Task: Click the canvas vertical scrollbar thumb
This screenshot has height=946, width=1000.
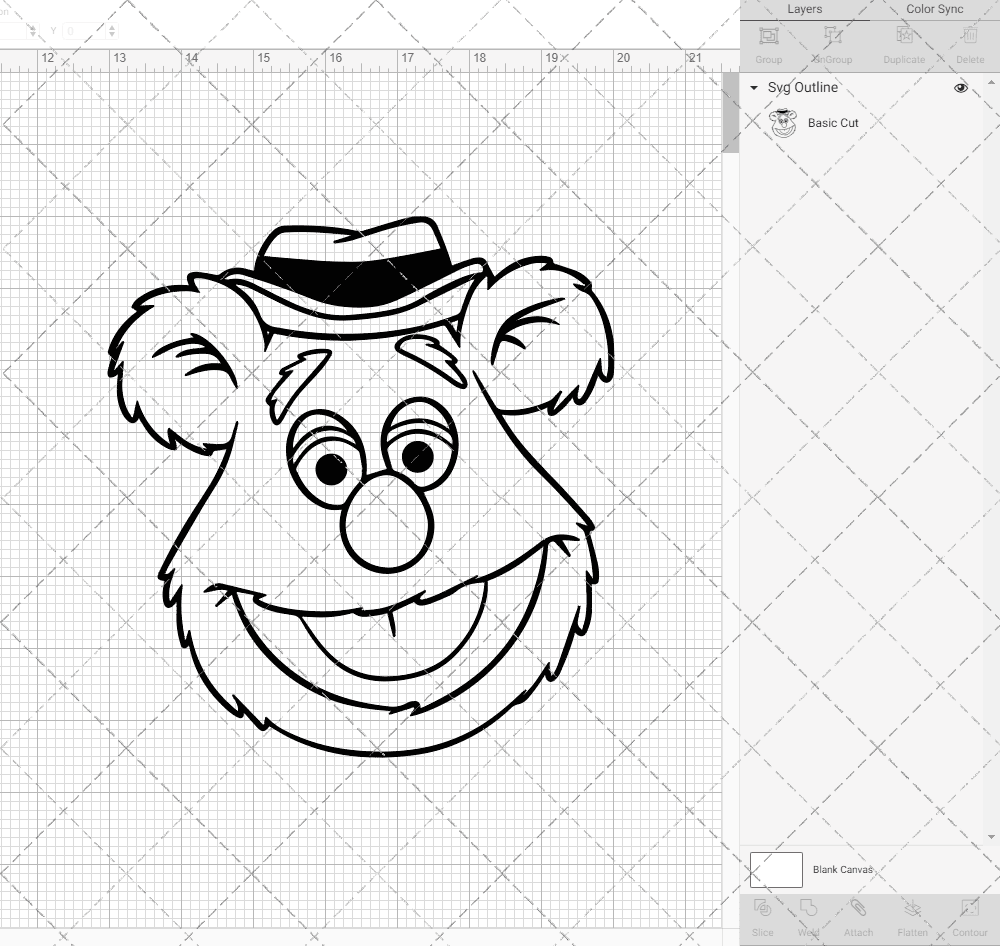Action: coord(730,112)
